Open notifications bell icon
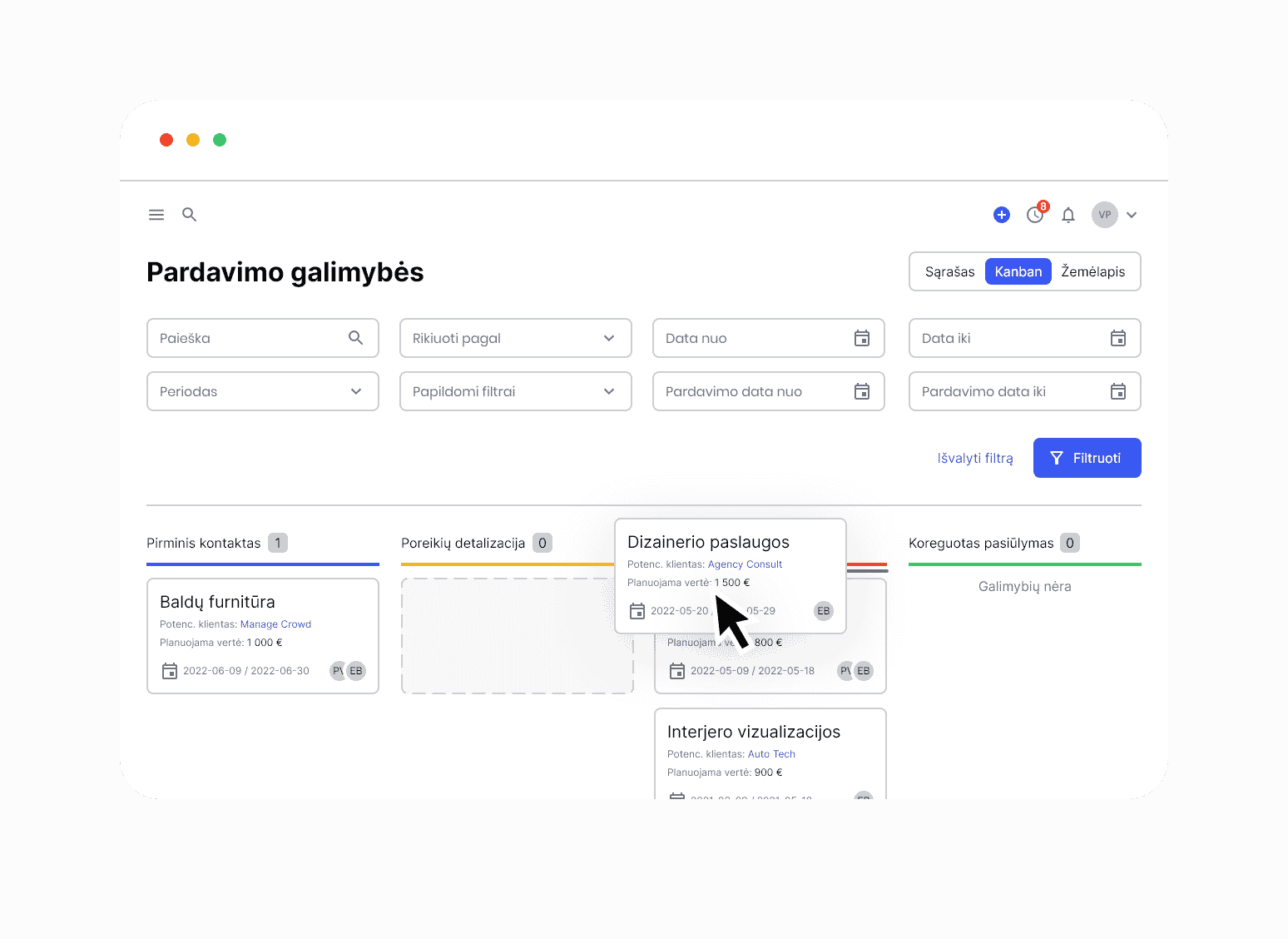This screenshot has width=1288, height=939. (1068, 215)
